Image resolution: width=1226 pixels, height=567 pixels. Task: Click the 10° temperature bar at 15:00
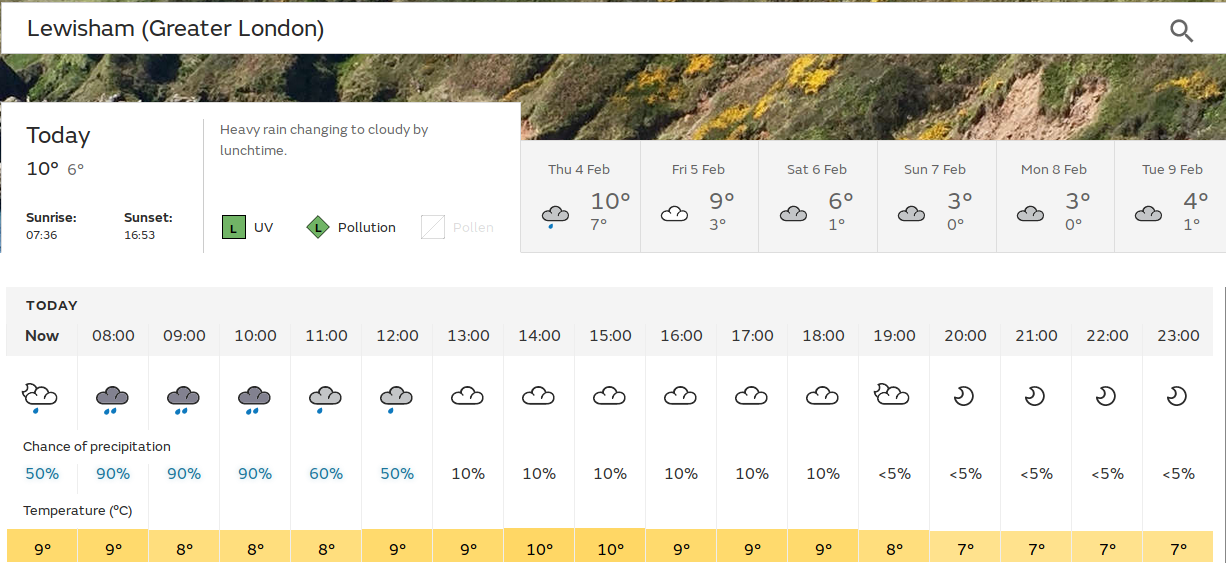(610, 547)
